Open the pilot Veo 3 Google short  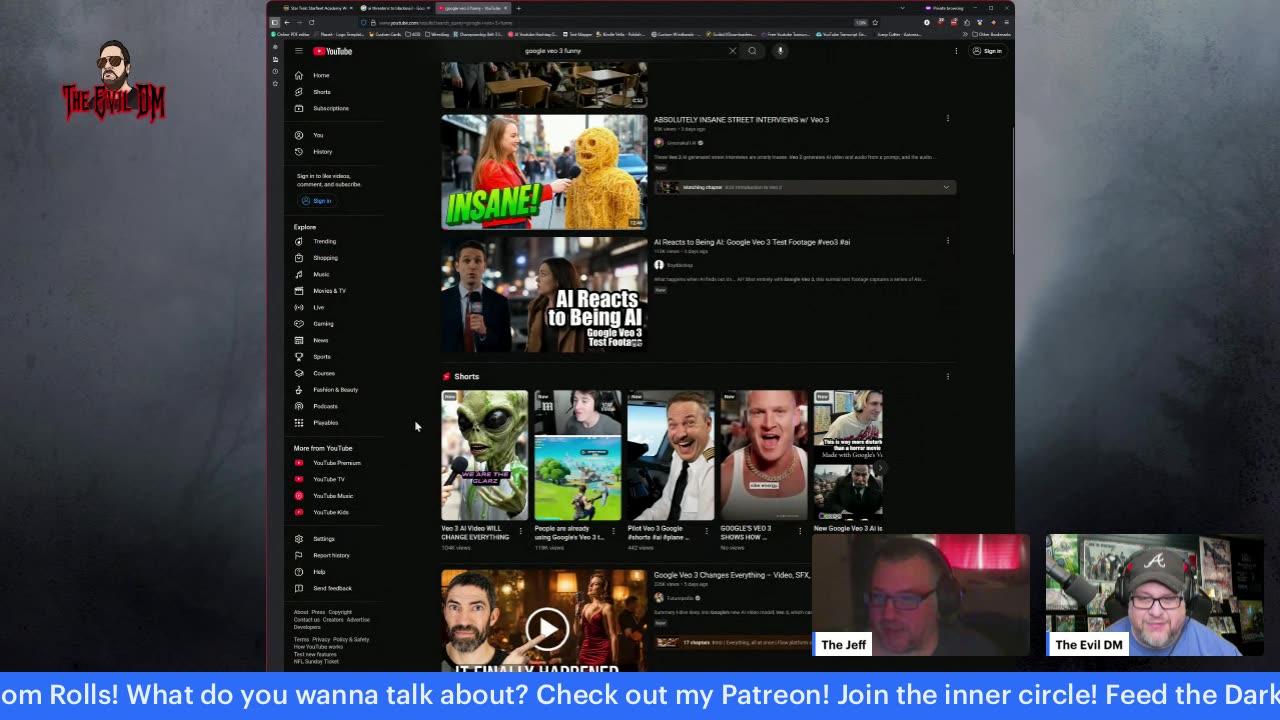point(670,456)
